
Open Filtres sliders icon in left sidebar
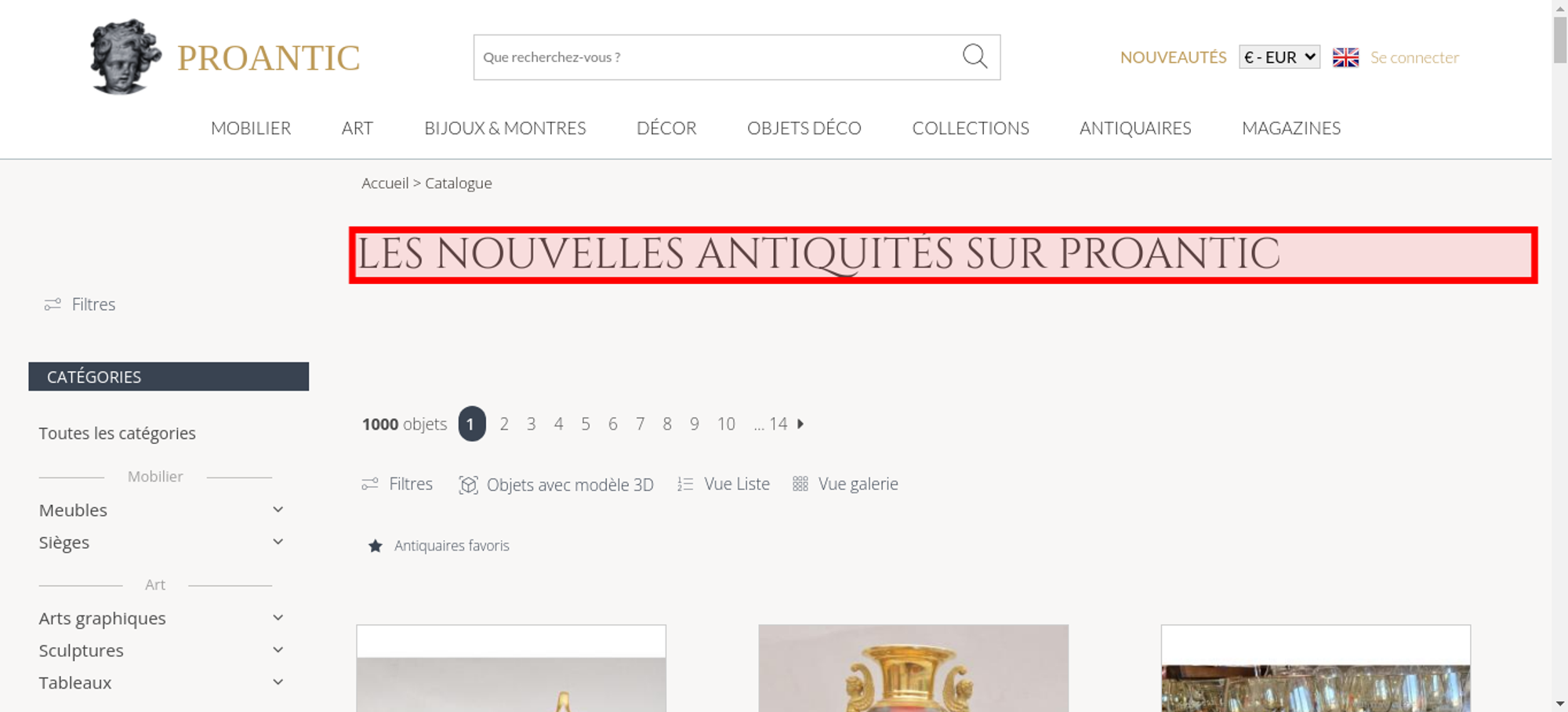click(x=53, y=304)
